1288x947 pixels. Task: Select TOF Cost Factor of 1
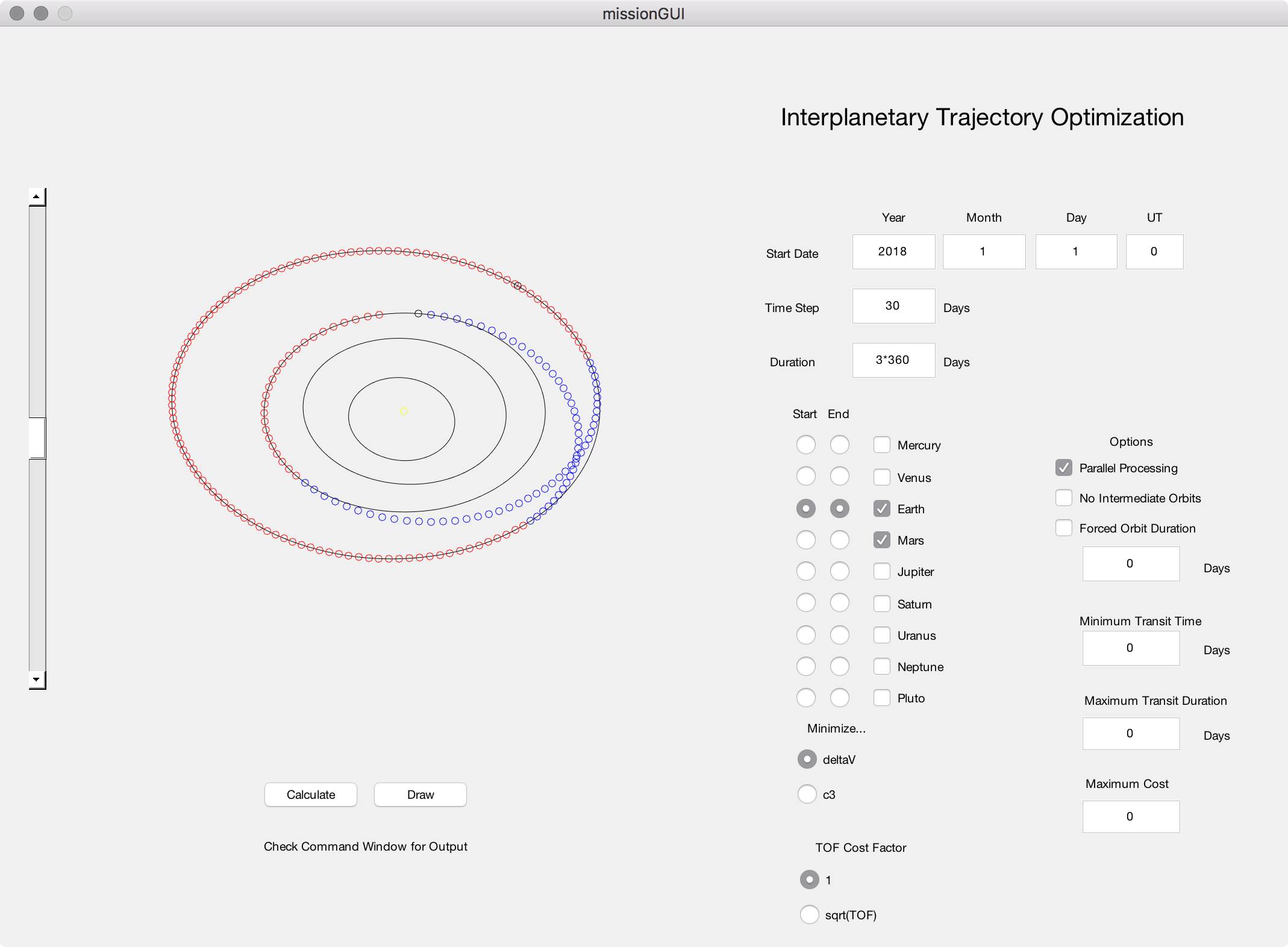click(809, 879)
